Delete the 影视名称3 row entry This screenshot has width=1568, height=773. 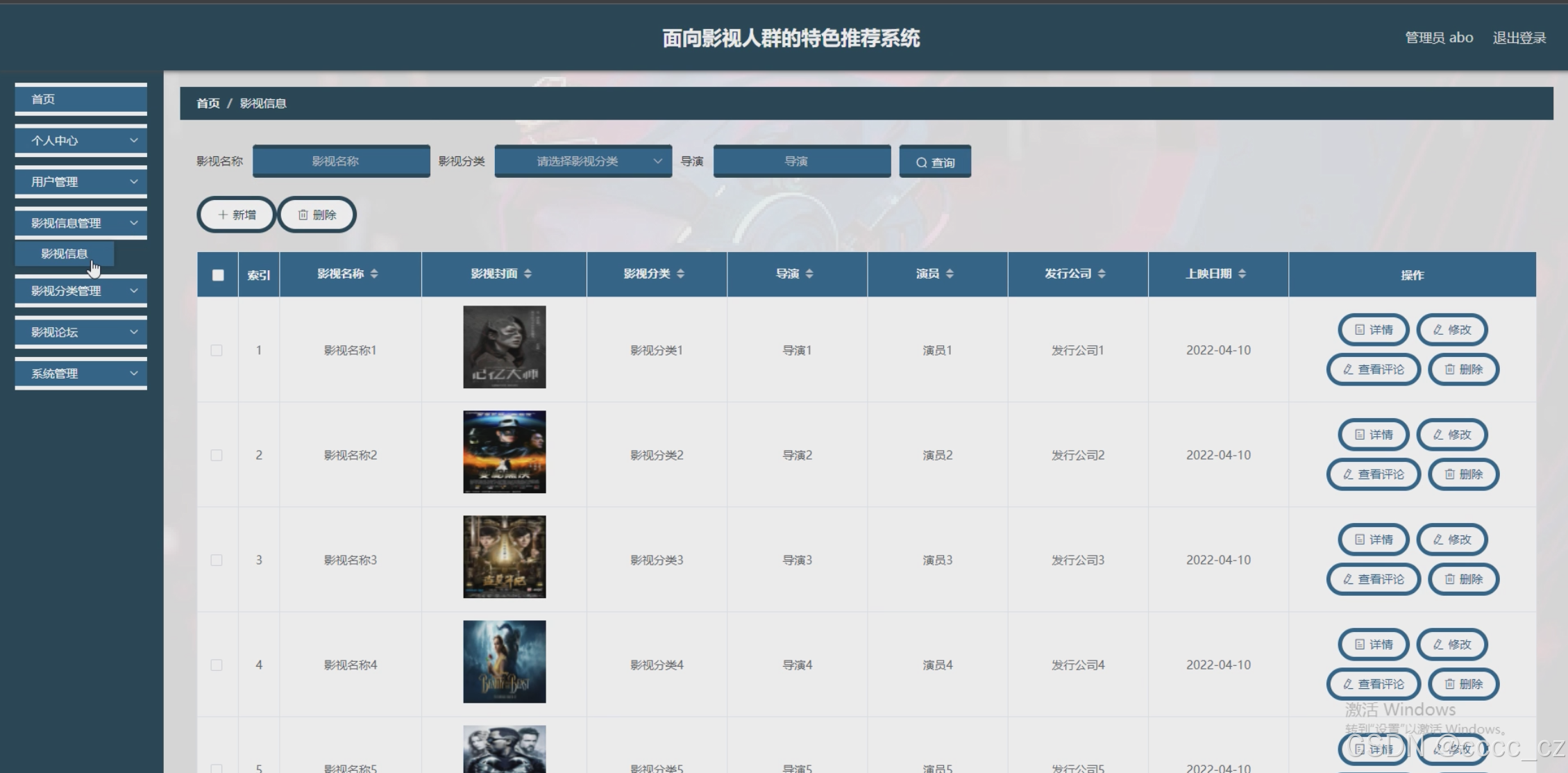pos(1463,579)
